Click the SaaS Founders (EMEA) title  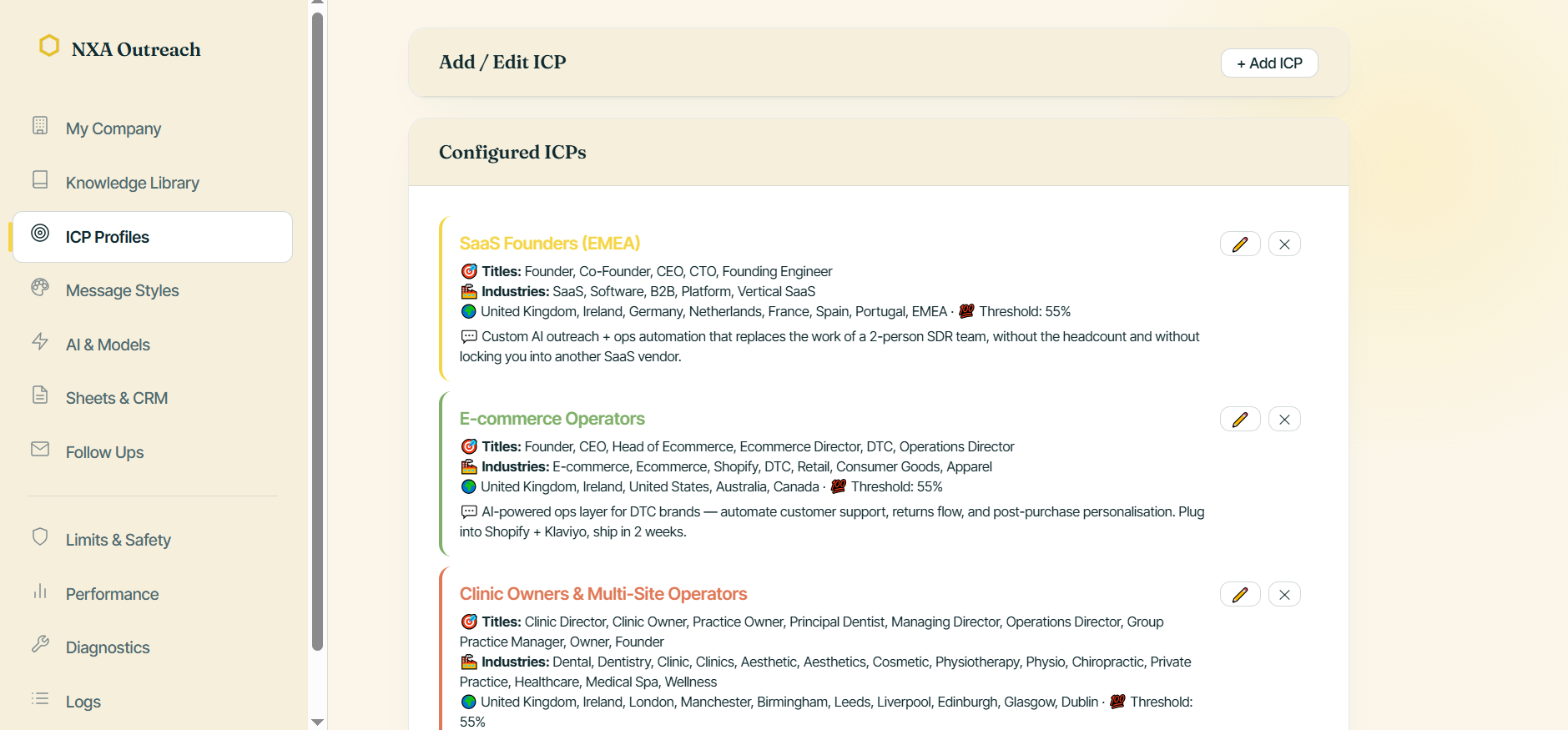[549, 244]
